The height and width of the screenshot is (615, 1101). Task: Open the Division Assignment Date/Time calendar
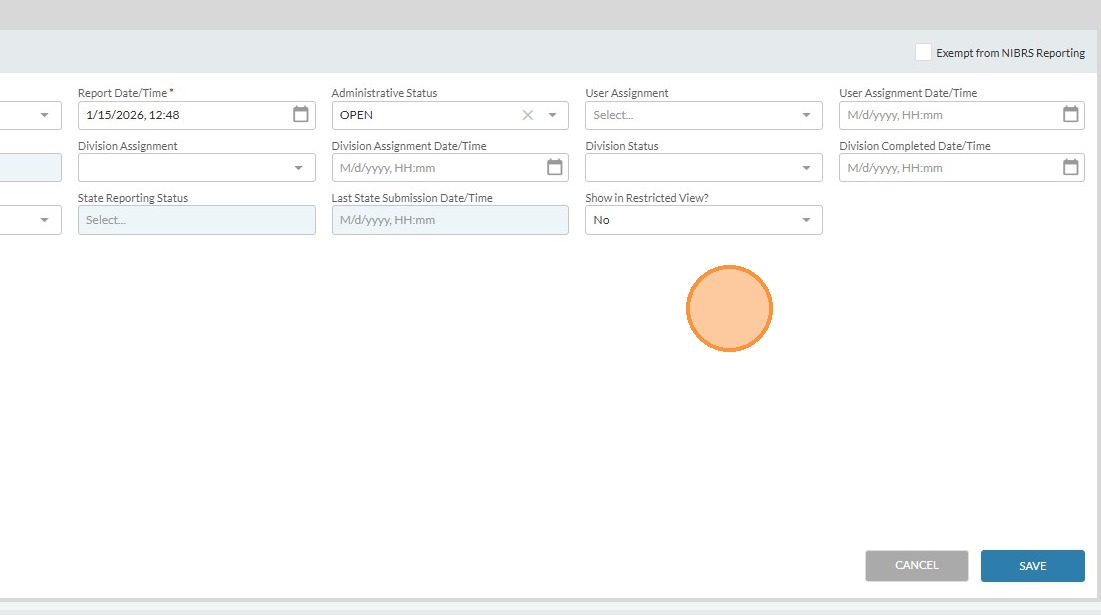(x=554, y=168)
